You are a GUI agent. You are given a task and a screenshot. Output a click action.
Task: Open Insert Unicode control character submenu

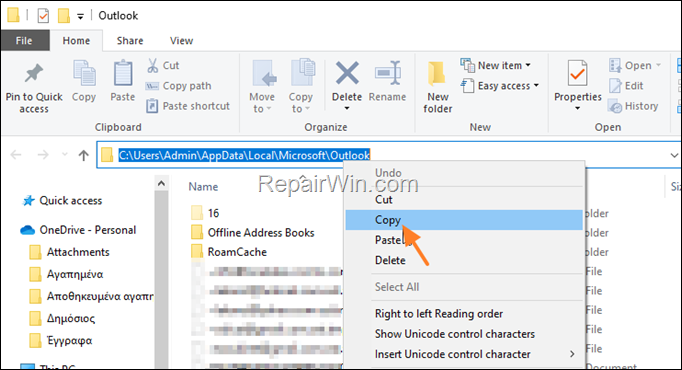(x=464, y=354)
